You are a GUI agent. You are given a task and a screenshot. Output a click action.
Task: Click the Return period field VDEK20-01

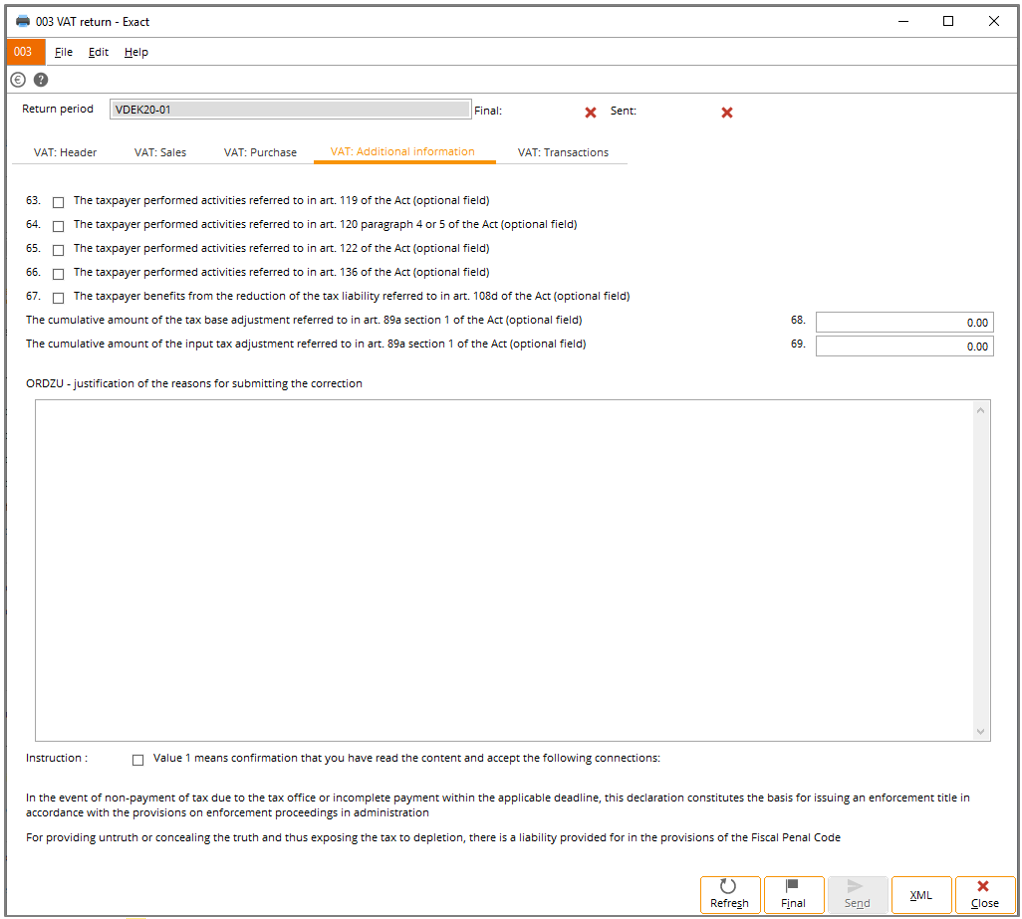click(290, 109)
